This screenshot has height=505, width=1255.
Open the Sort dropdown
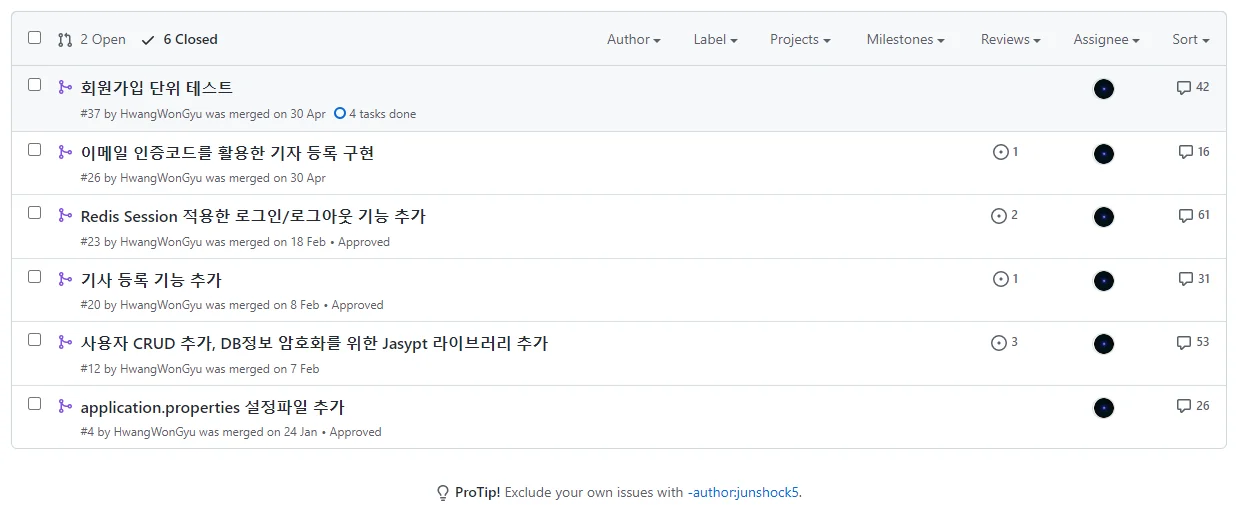tap(1190, 40)
